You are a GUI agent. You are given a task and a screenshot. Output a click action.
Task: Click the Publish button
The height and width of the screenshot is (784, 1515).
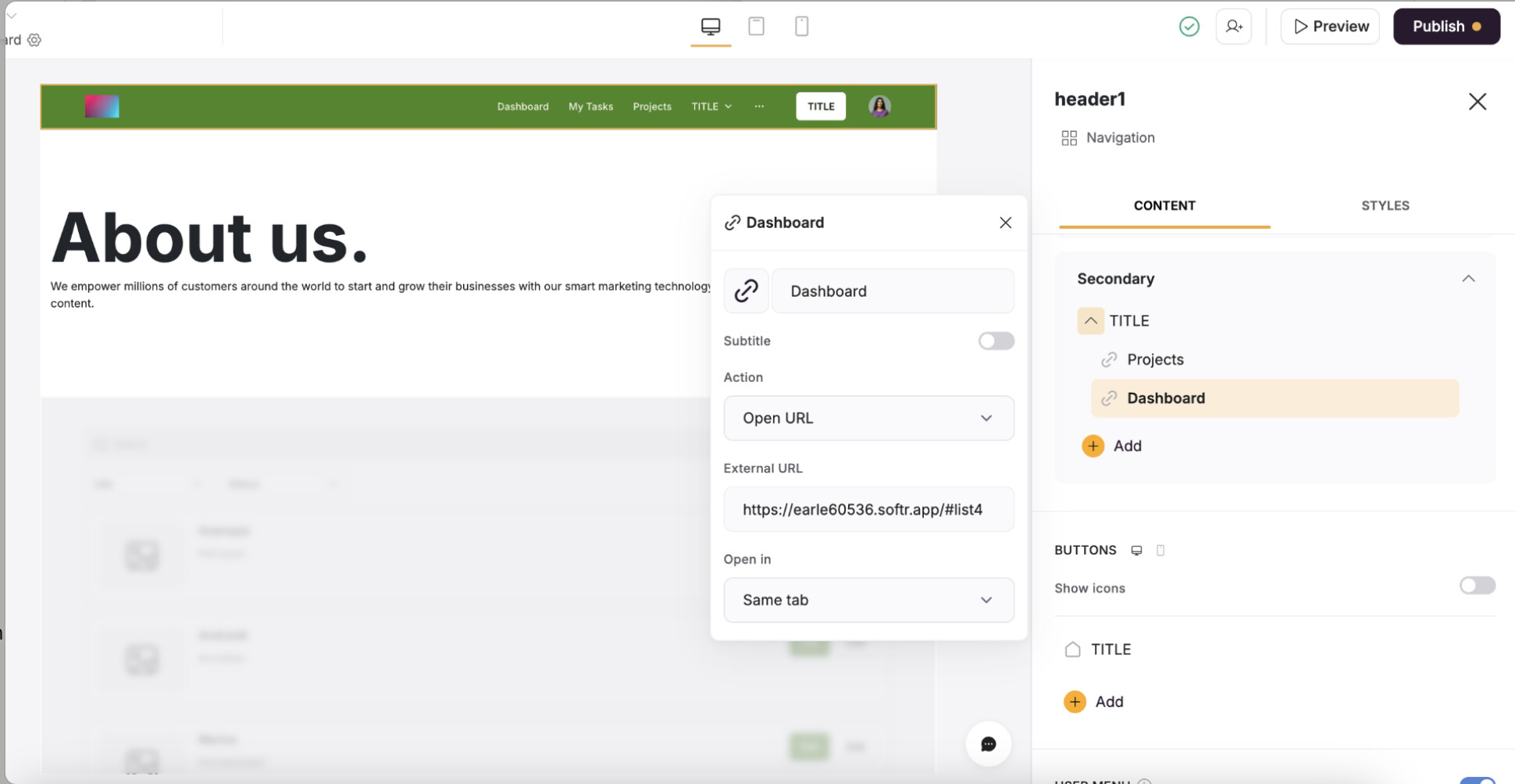[x=1445, y=27]
